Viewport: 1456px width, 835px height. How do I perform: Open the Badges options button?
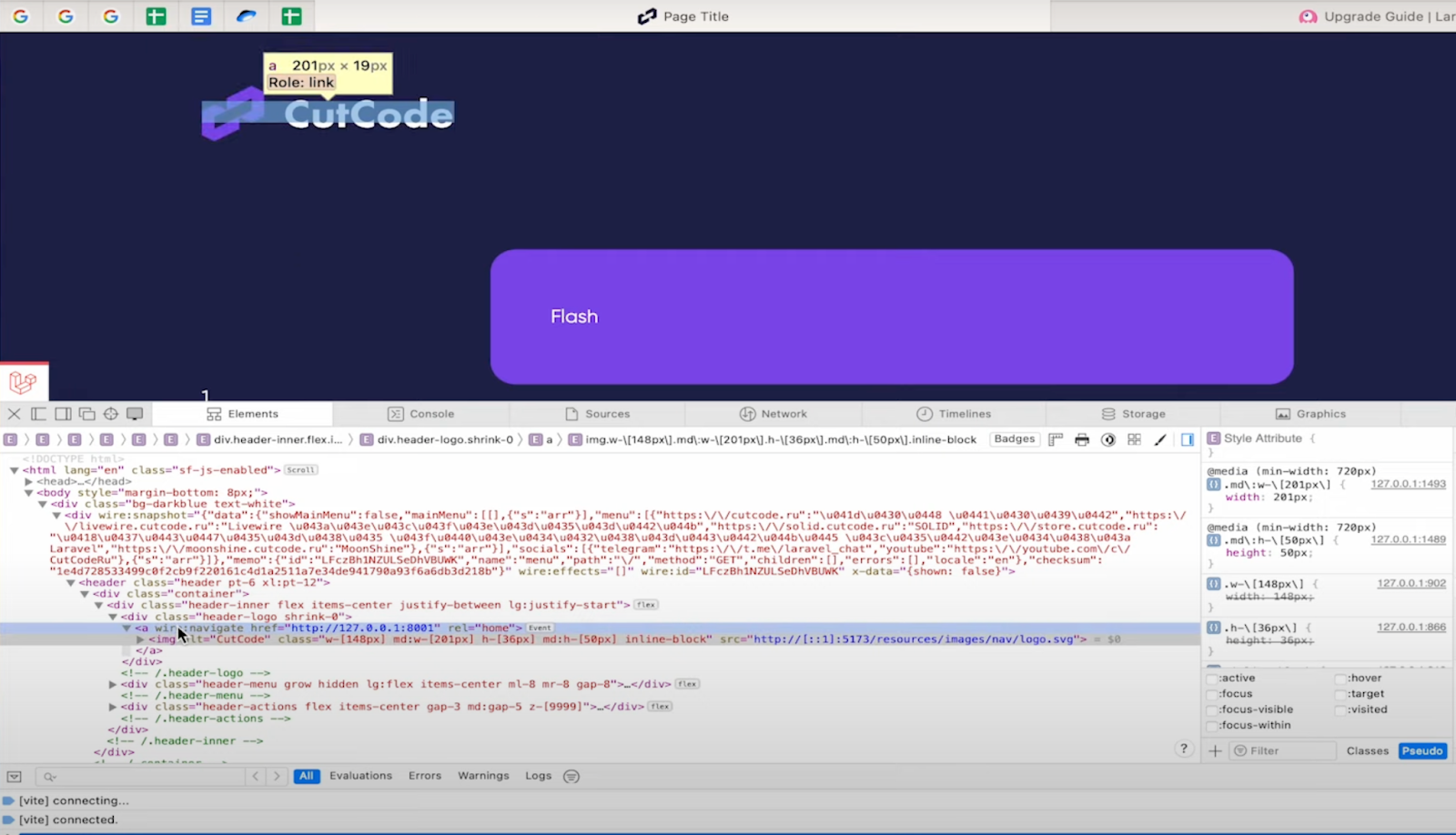[x=1015, y=439]
